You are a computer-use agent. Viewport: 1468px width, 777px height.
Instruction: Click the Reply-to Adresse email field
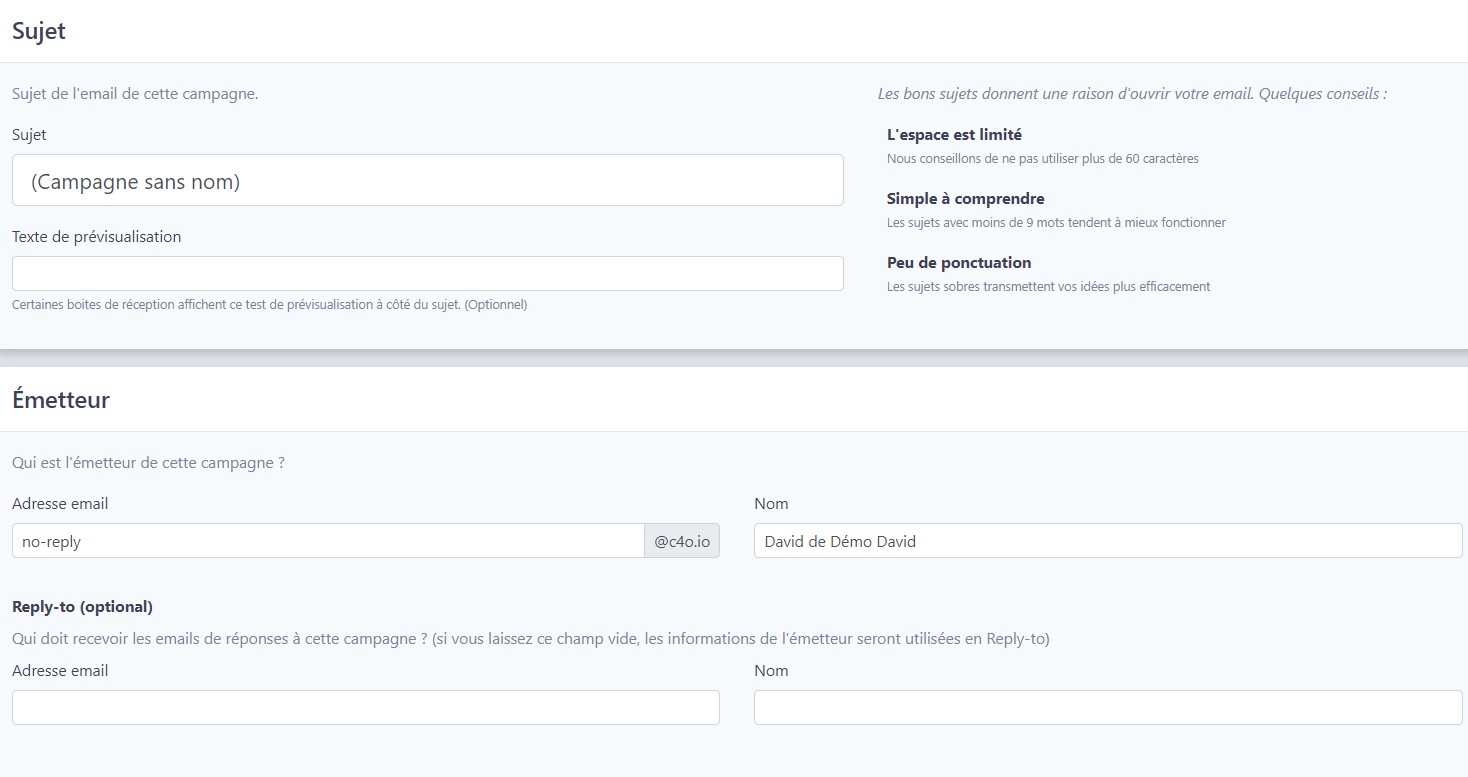pos(366,707)
